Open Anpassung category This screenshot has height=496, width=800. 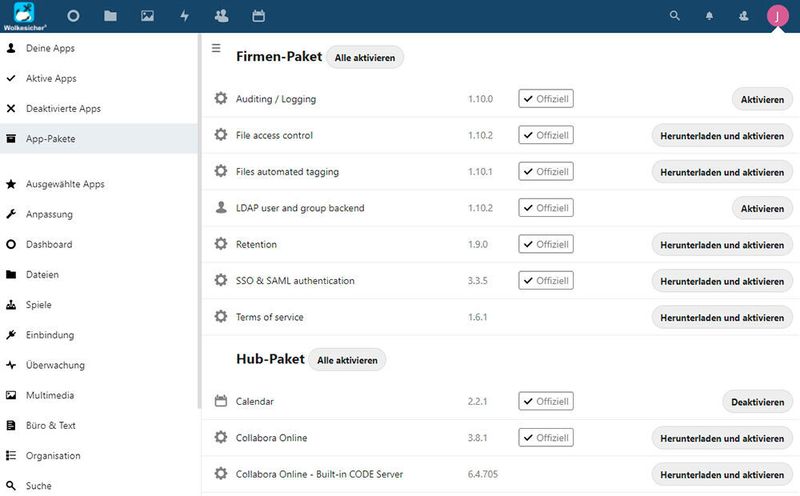point(99,214)
